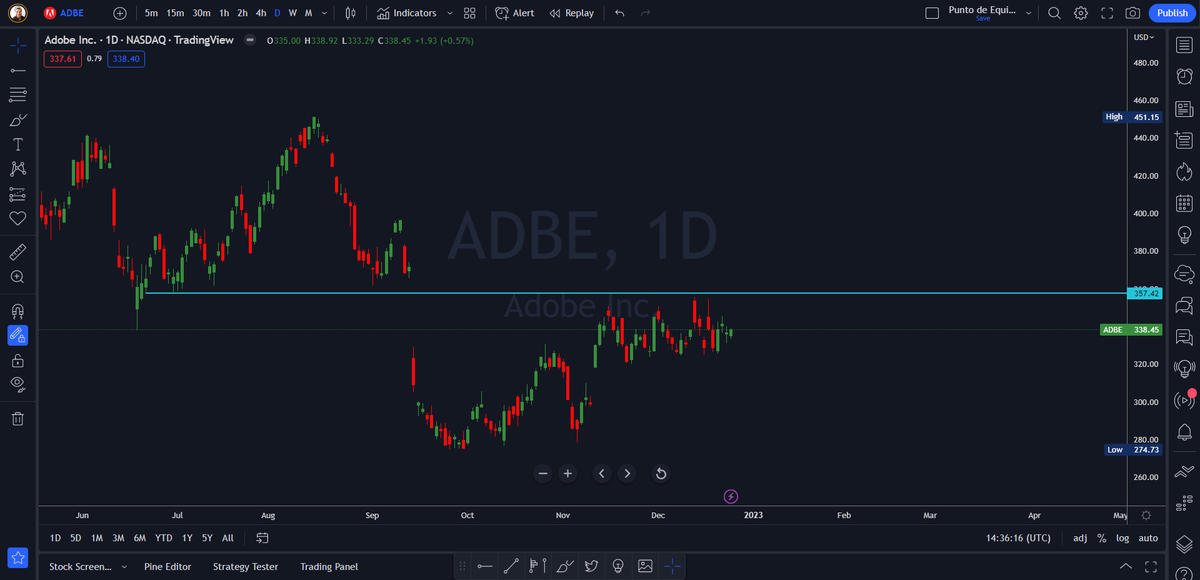Switch to the 15m timeframe

coord(175,13)
